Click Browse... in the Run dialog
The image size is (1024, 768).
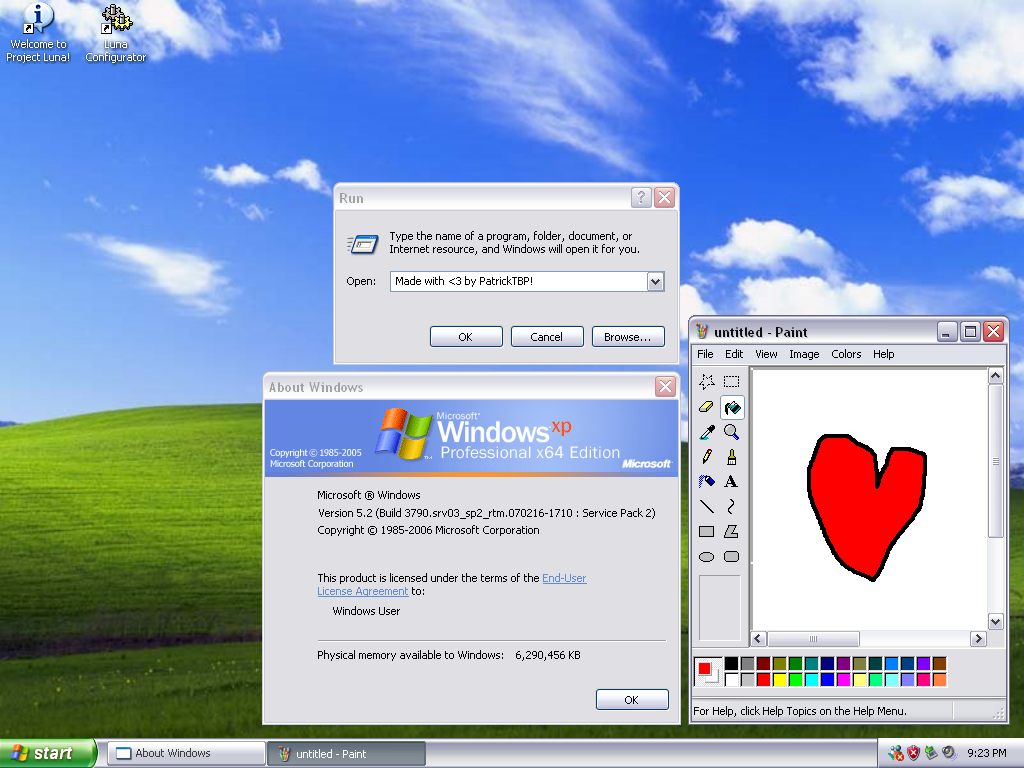[x=628, y=337]
